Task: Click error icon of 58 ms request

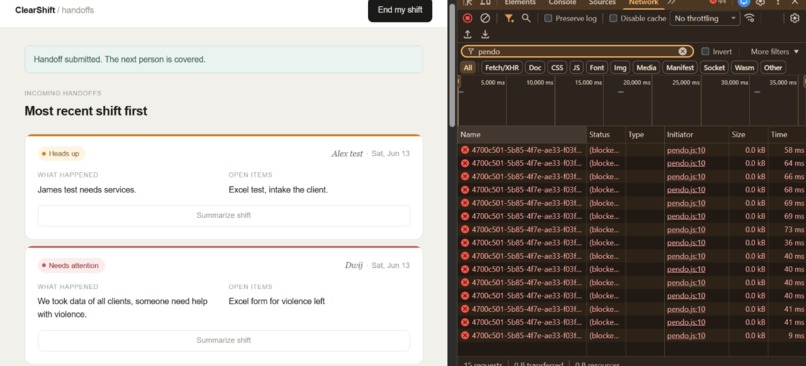Action: 465,150
